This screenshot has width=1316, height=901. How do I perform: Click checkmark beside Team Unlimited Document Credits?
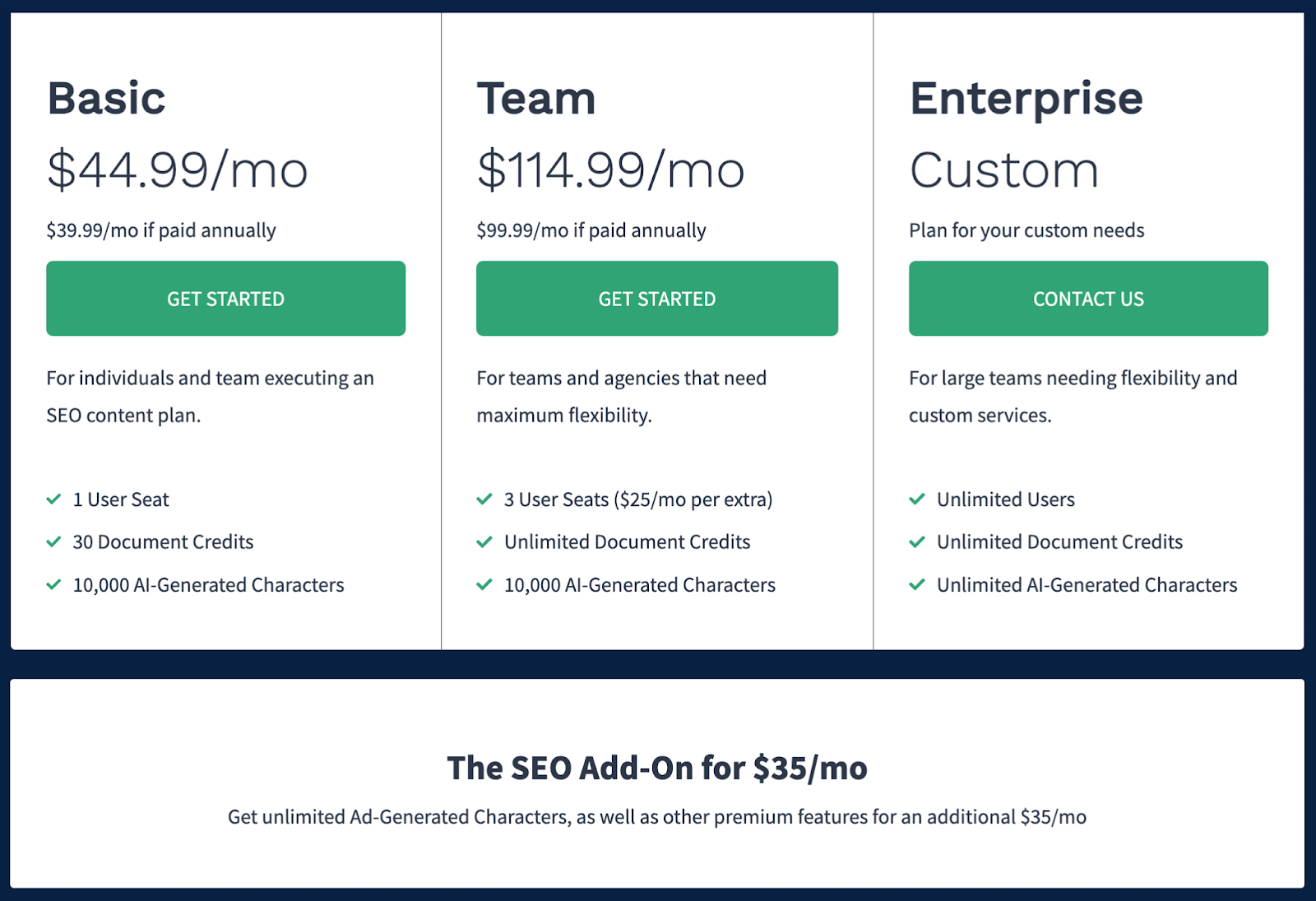click(484, 541)
